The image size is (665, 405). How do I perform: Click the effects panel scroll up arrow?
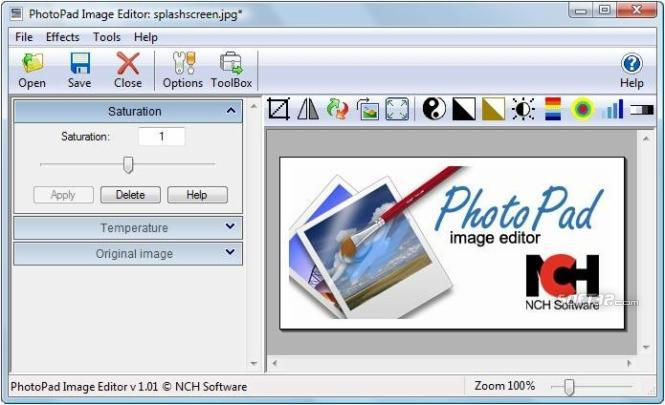point(254,106)
